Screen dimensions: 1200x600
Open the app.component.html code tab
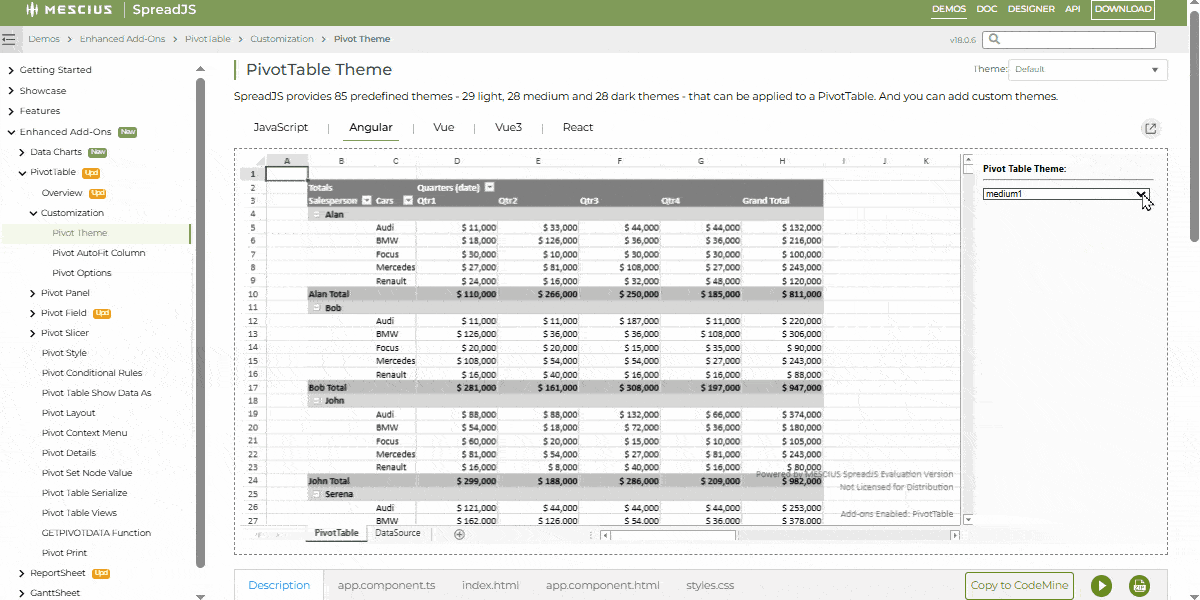(x=602, y=585)
